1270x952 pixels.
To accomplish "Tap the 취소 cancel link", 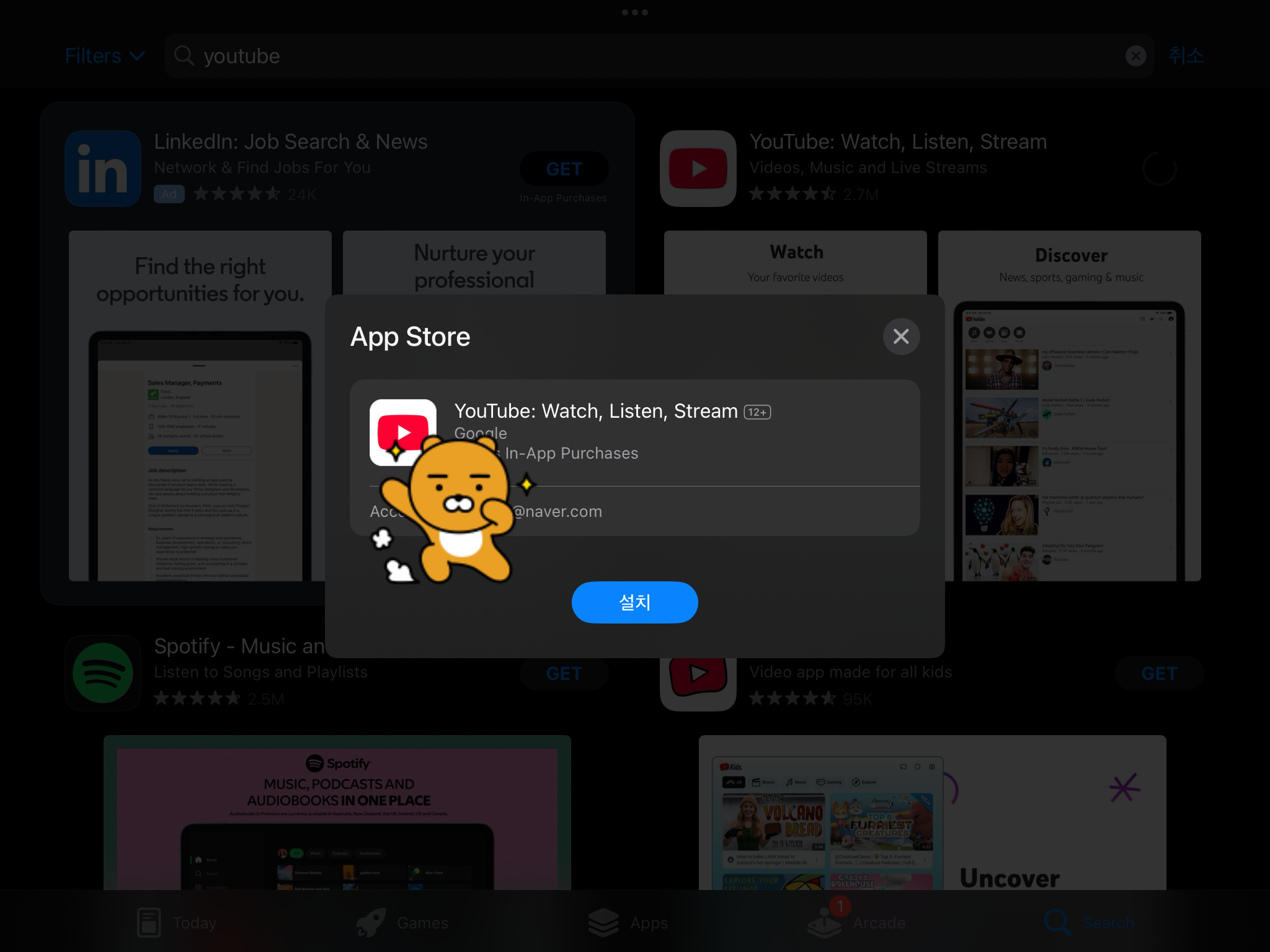I will click(1186, 56).
